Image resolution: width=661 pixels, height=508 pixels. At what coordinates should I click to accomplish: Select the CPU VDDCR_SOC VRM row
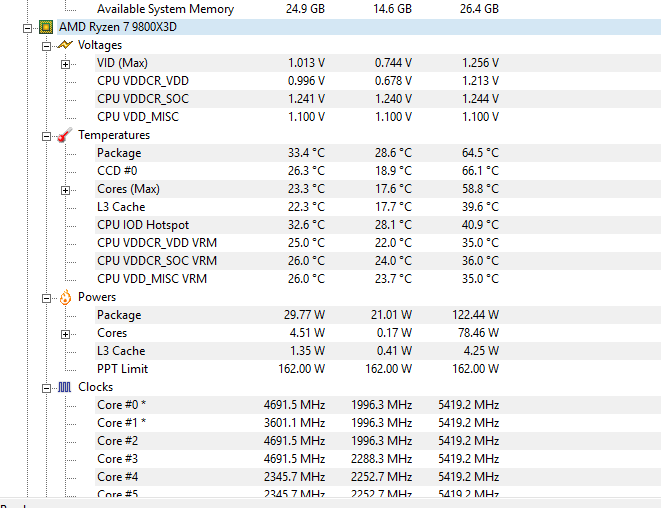click(378, 261)
